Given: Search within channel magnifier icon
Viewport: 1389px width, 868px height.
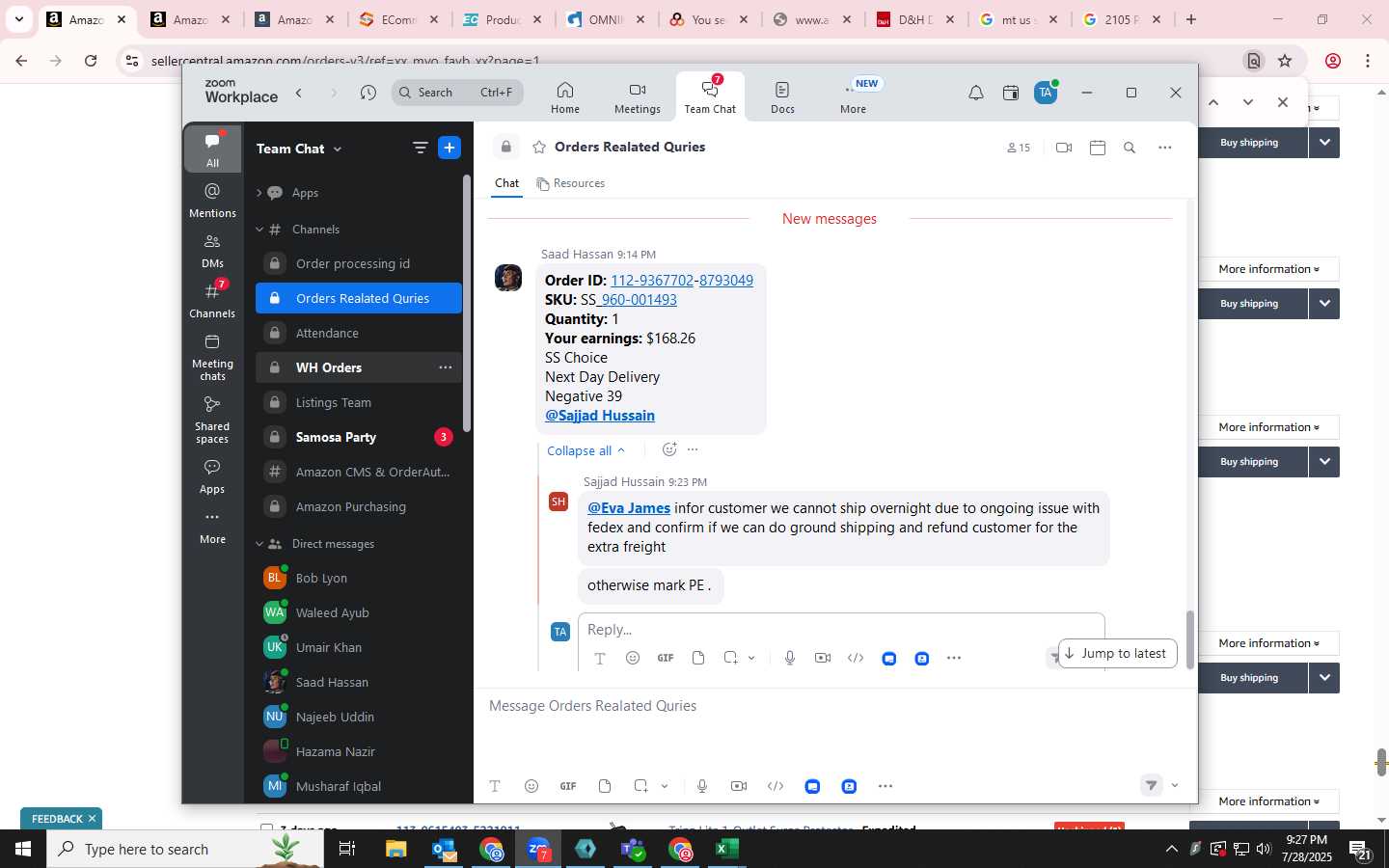Looking at the screenshot, I should point(1130,148).
